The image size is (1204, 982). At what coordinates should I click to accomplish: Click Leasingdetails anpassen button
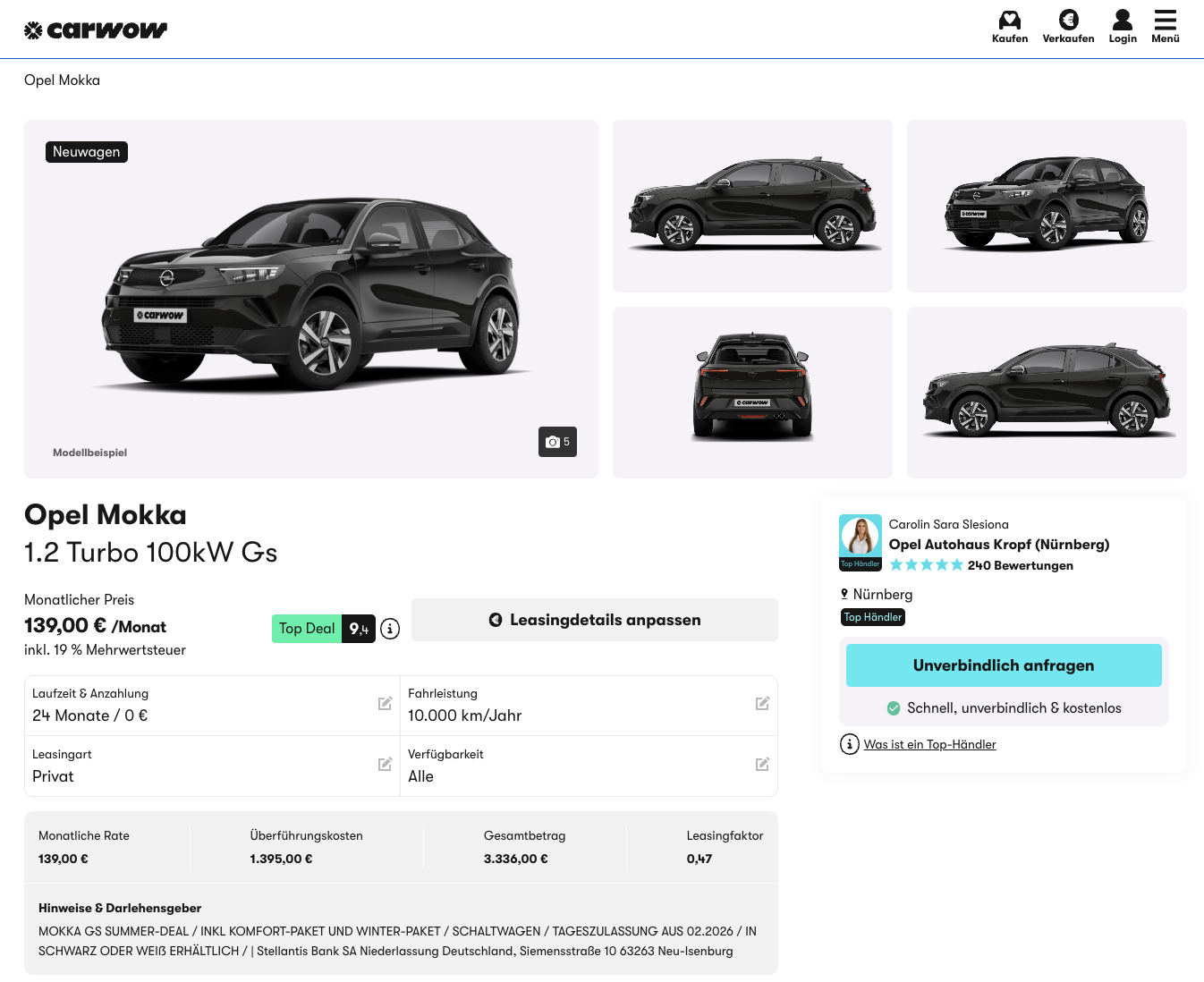[595, 620]
